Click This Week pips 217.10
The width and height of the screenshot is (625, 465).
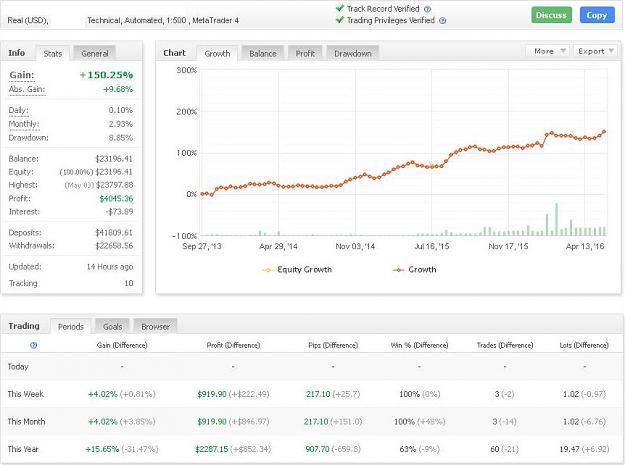click(x=318, y=394)
